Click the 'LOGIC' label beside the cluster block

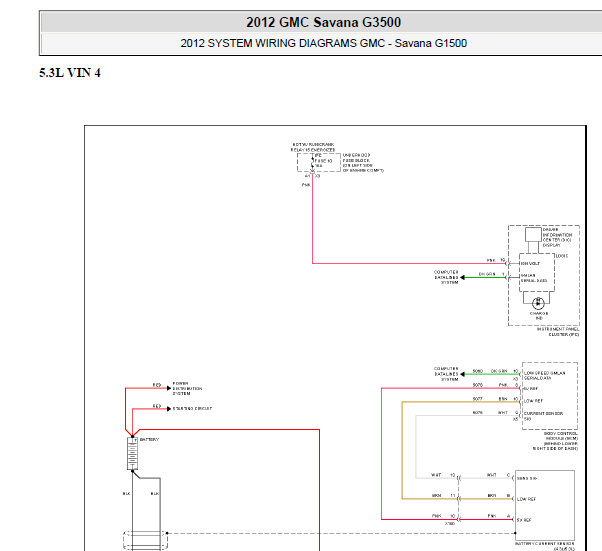click(x=562, y=256)
